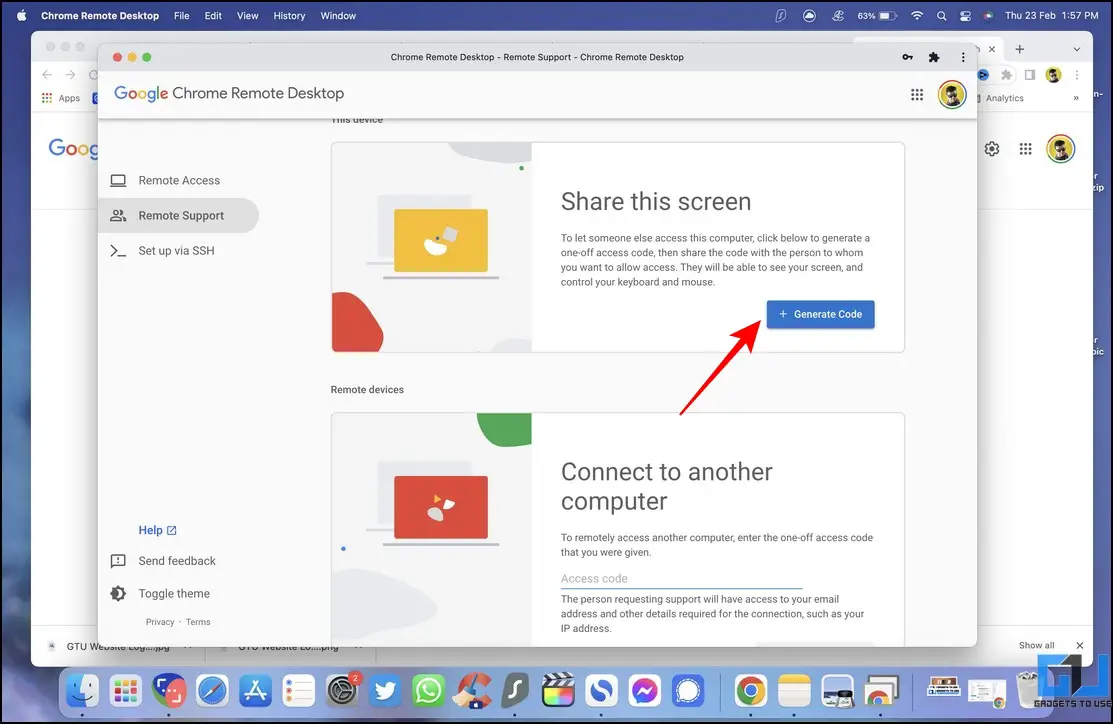Open Google Chrome from the dock
This screenshot has height=724, width=1113.
pos(750,690)
